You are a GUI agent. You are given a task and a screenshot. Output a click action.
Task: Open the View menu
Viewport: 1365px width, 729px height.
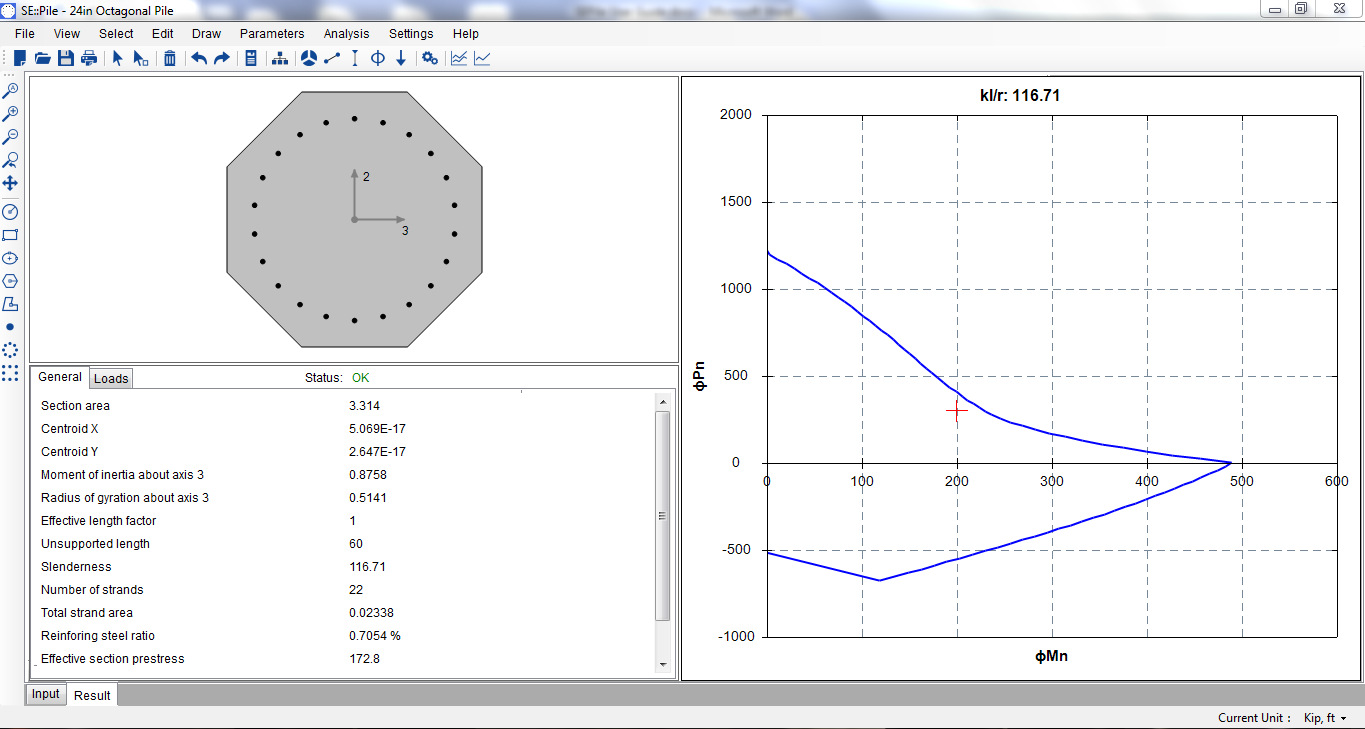[67, 34]
